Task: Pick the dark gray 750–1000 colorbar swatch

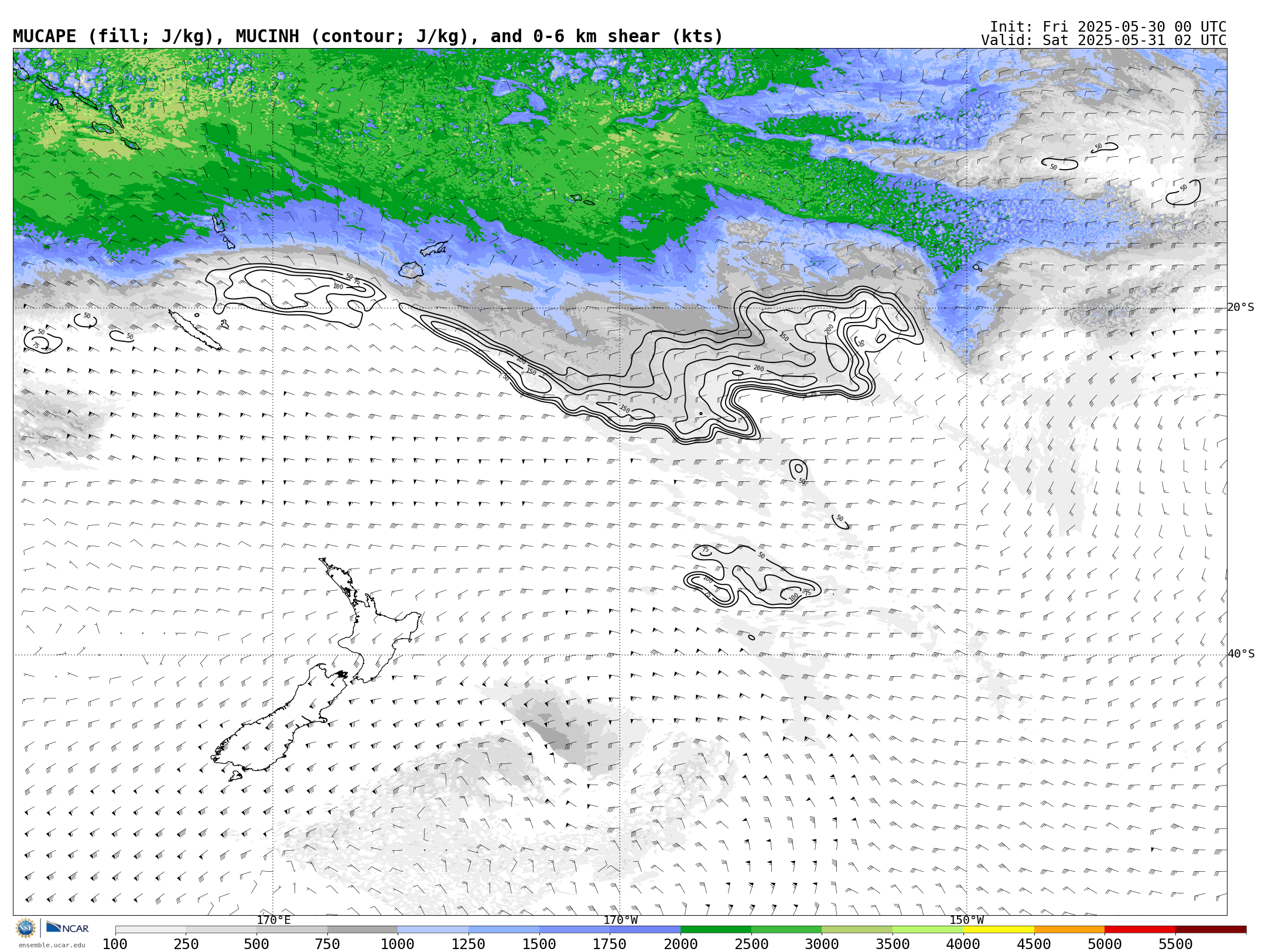Action: coord(363,930)
